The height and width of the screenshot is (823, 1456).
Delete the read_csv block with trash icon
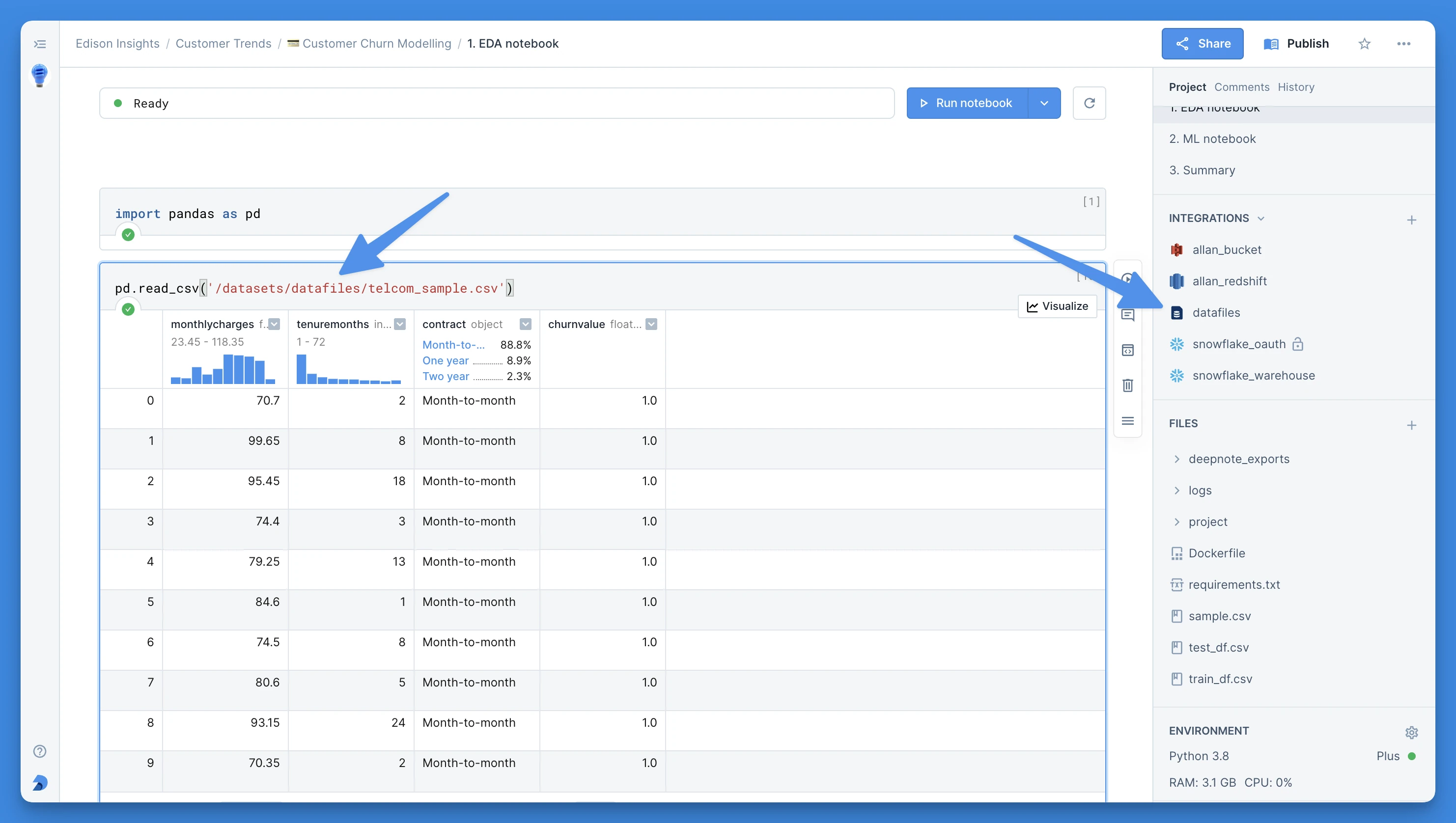point(1127,385)
